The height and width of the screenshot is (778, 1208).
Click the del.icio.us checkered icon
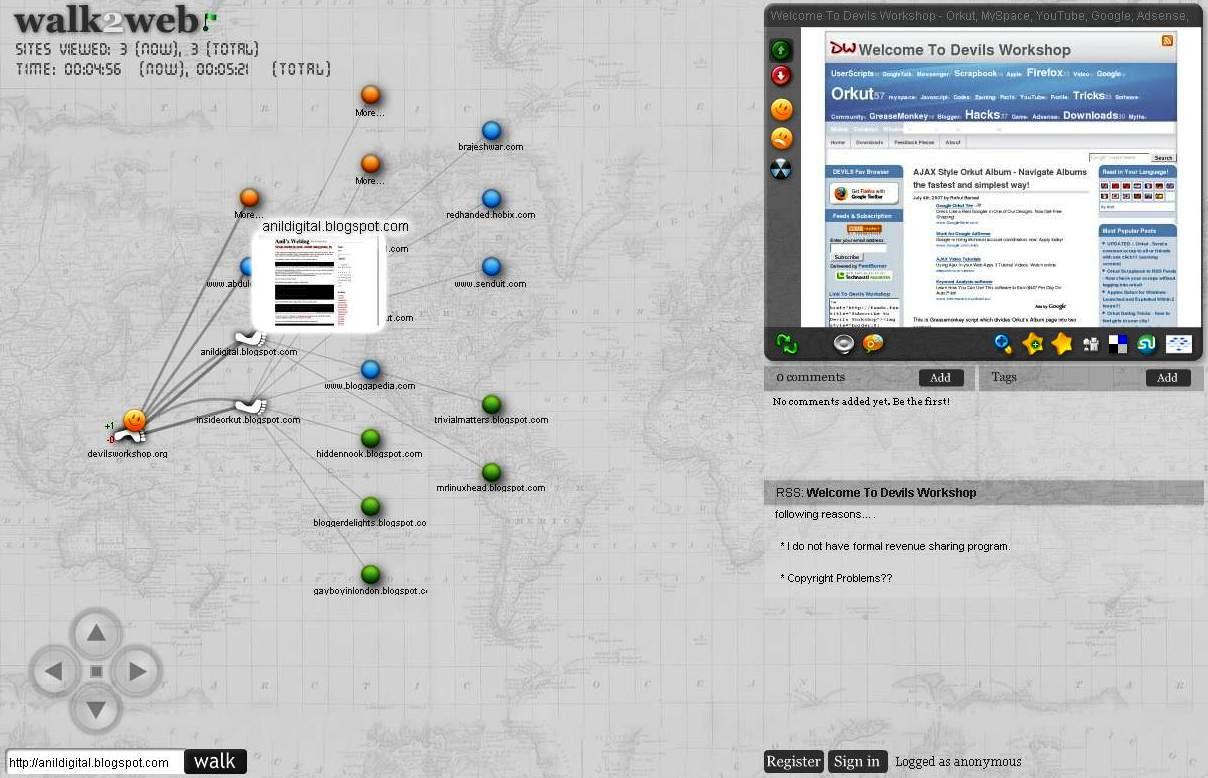coord(1118,344)
